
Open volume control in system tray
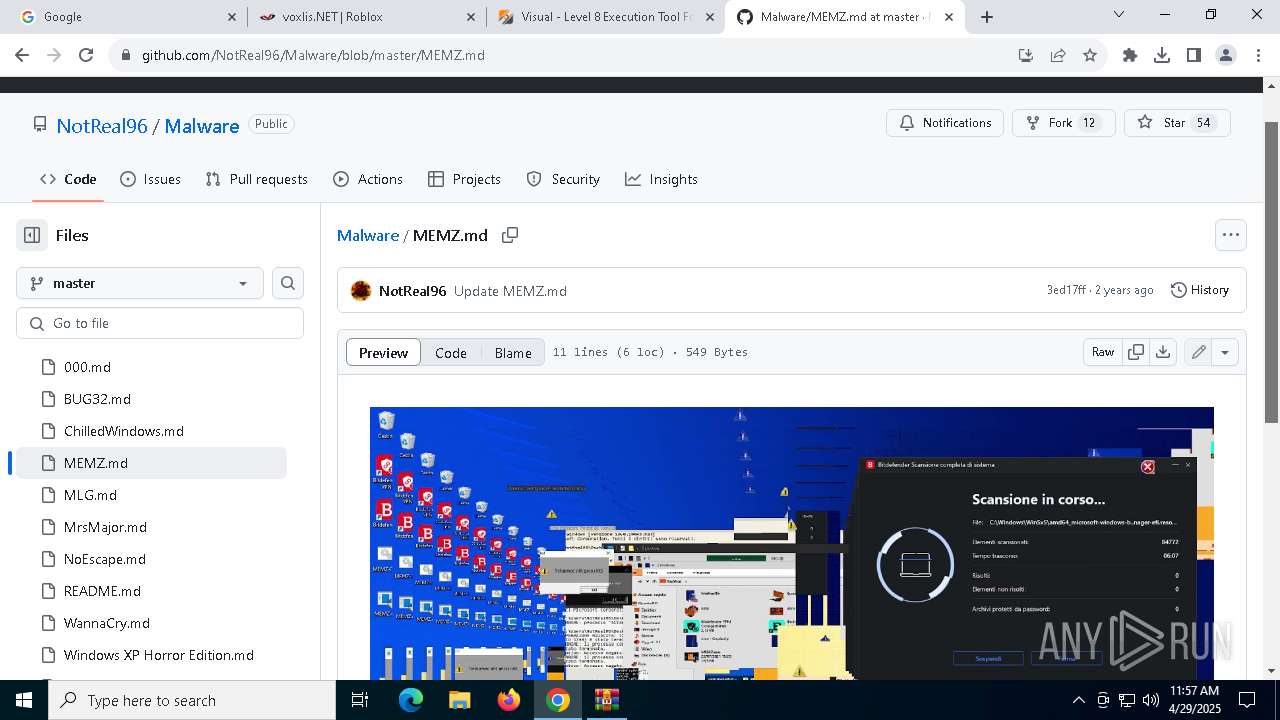pos(1150,700)
